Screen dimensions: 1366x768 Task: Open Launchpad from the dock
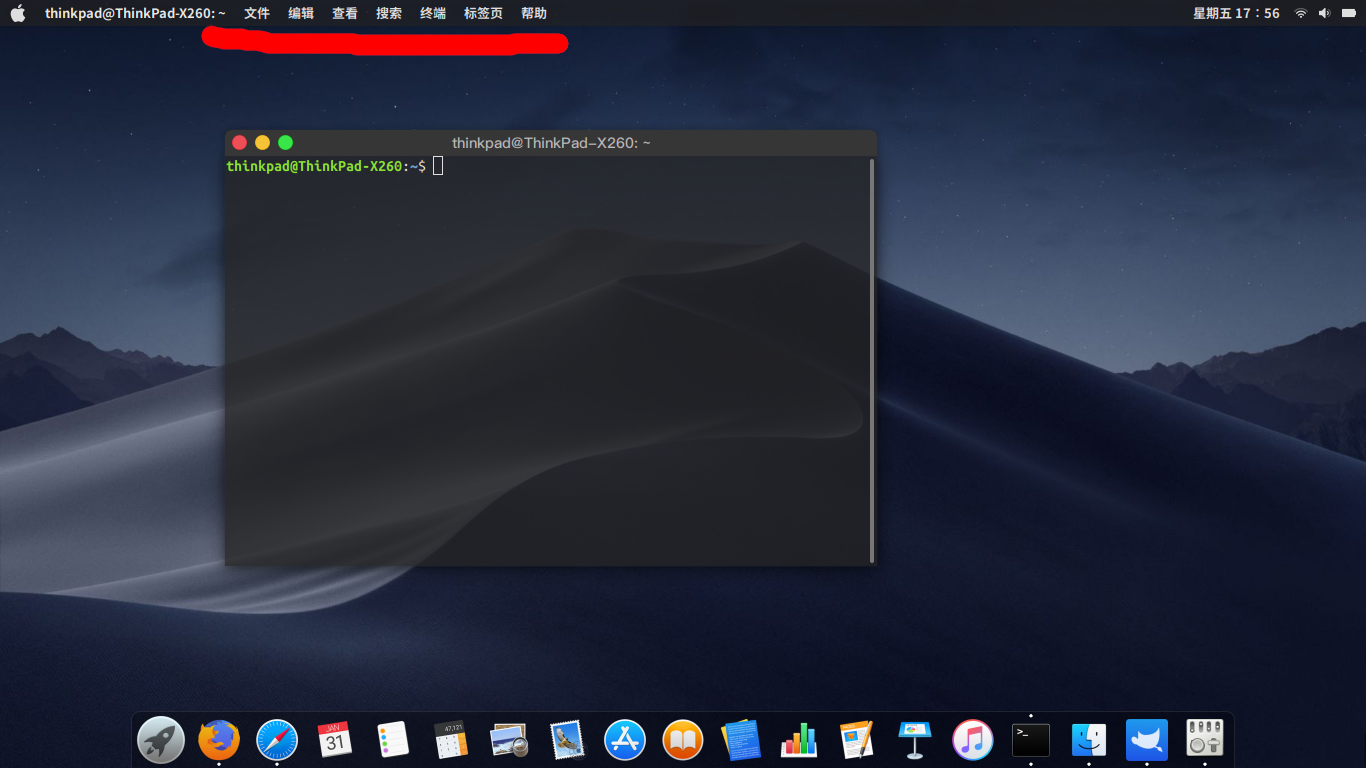point(160,740)
